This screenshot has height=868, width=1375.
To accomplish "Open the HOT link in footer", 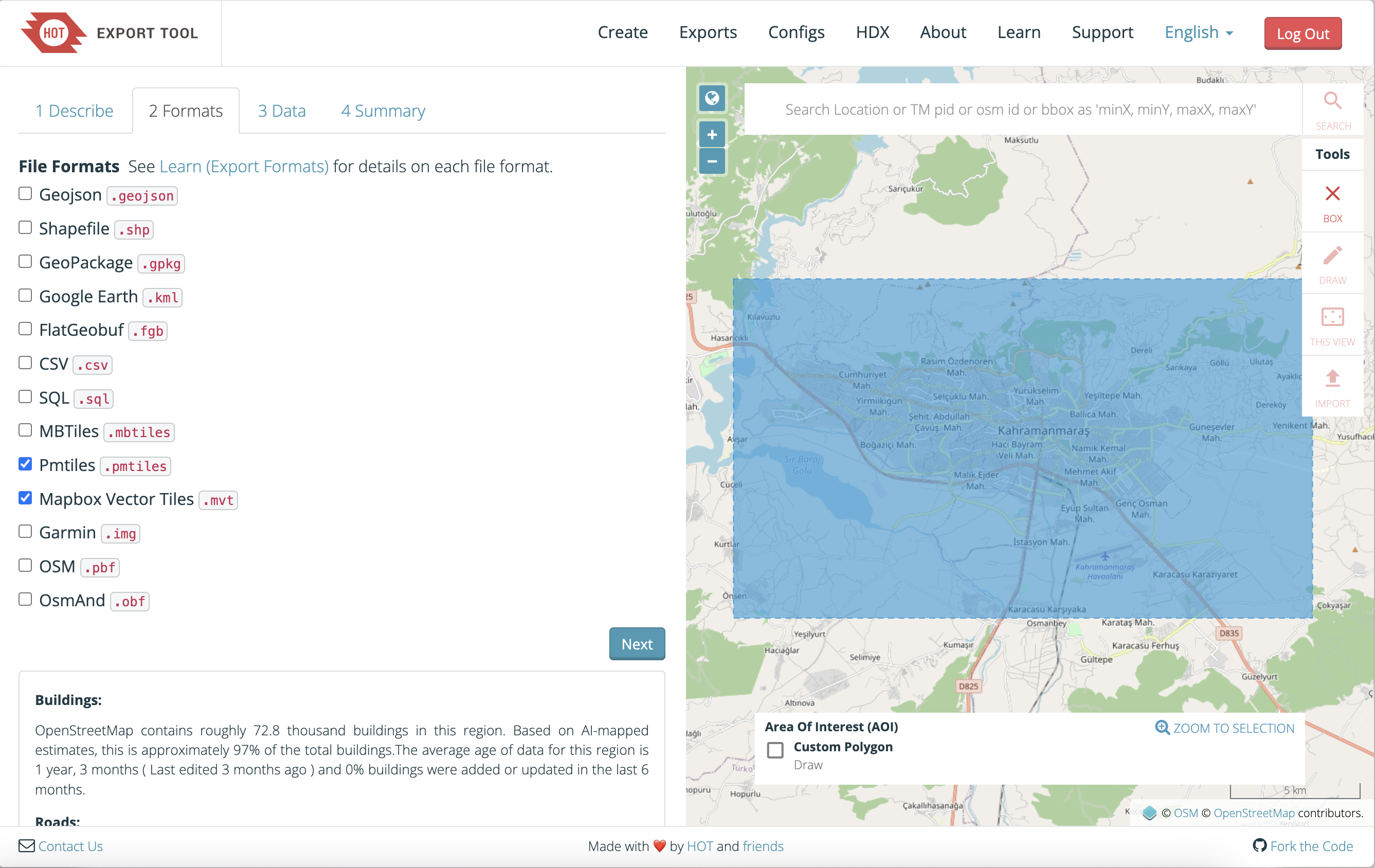I will (699, 846).
